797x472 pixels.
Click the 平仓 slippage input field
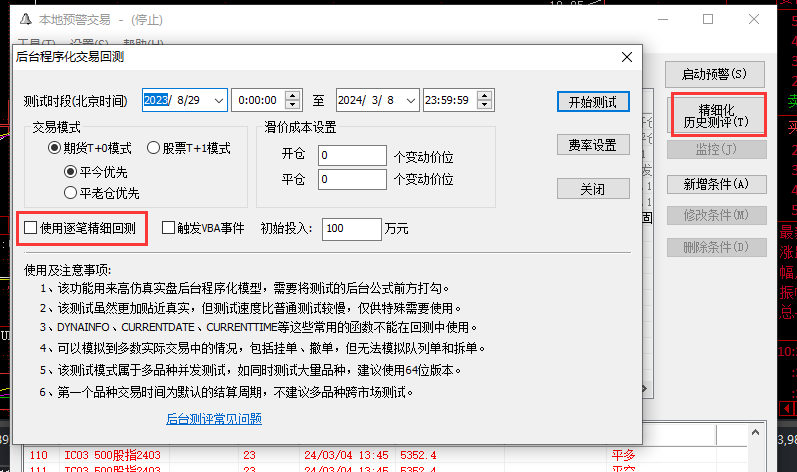[352, 179]
